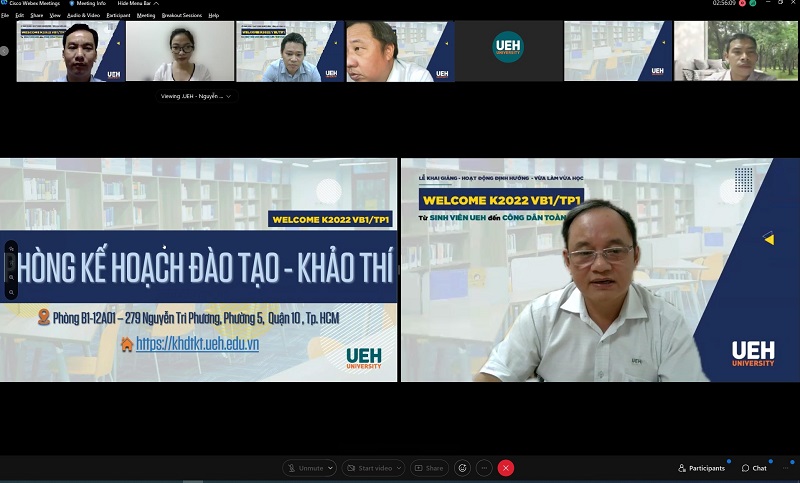Open the Participant menu
The image size is (800, 483).
[118, 15]
